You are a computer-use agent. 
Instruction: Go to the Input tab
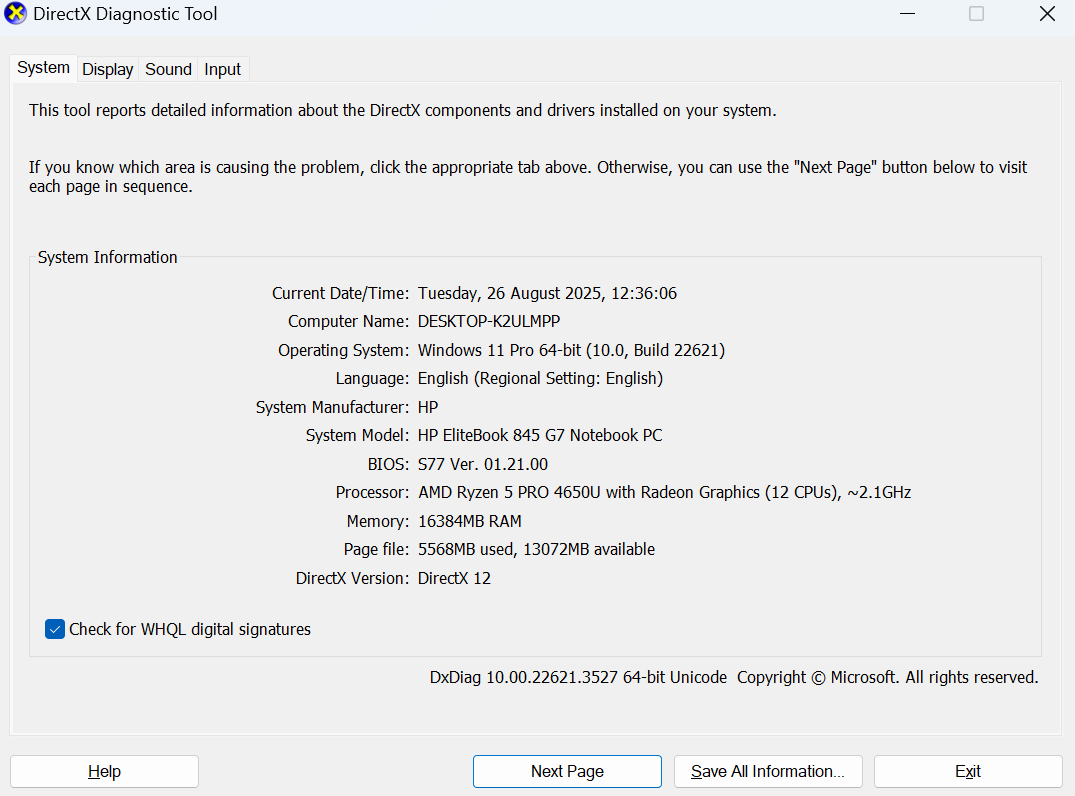click(222, 69)
